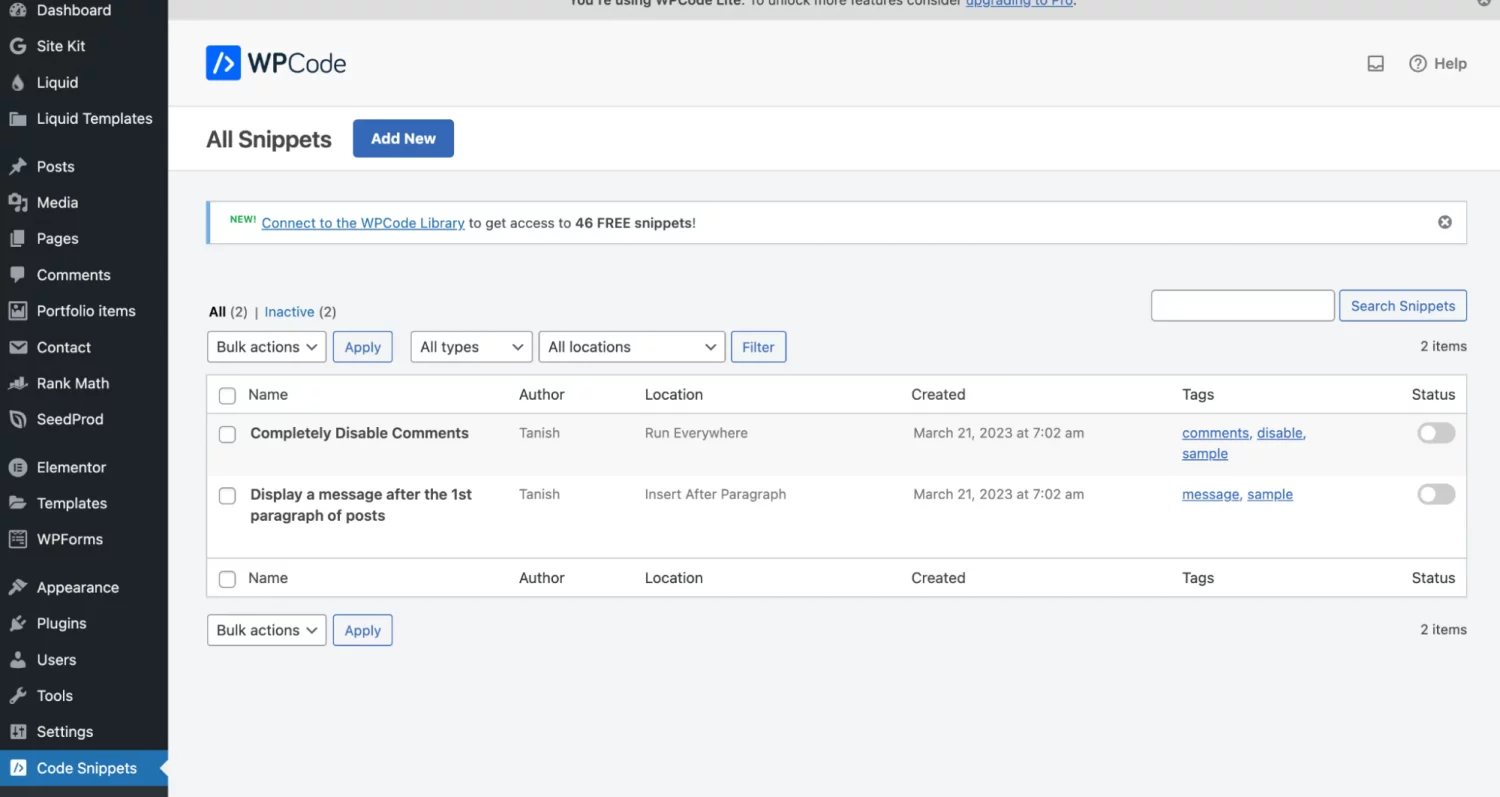
Task: Click the WPCode logo icon
Action: pos(223,63)
